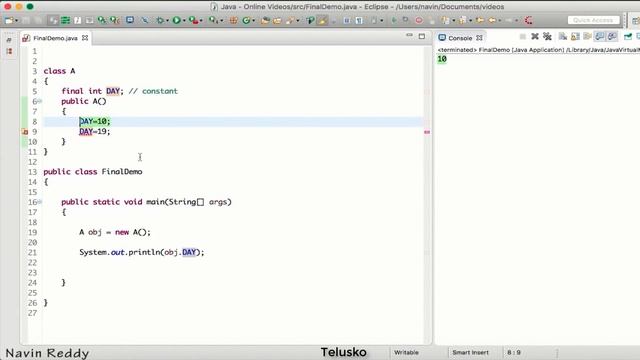Open the Java perspective button
The width and height of the screenshot is (640, 360).
636,20
